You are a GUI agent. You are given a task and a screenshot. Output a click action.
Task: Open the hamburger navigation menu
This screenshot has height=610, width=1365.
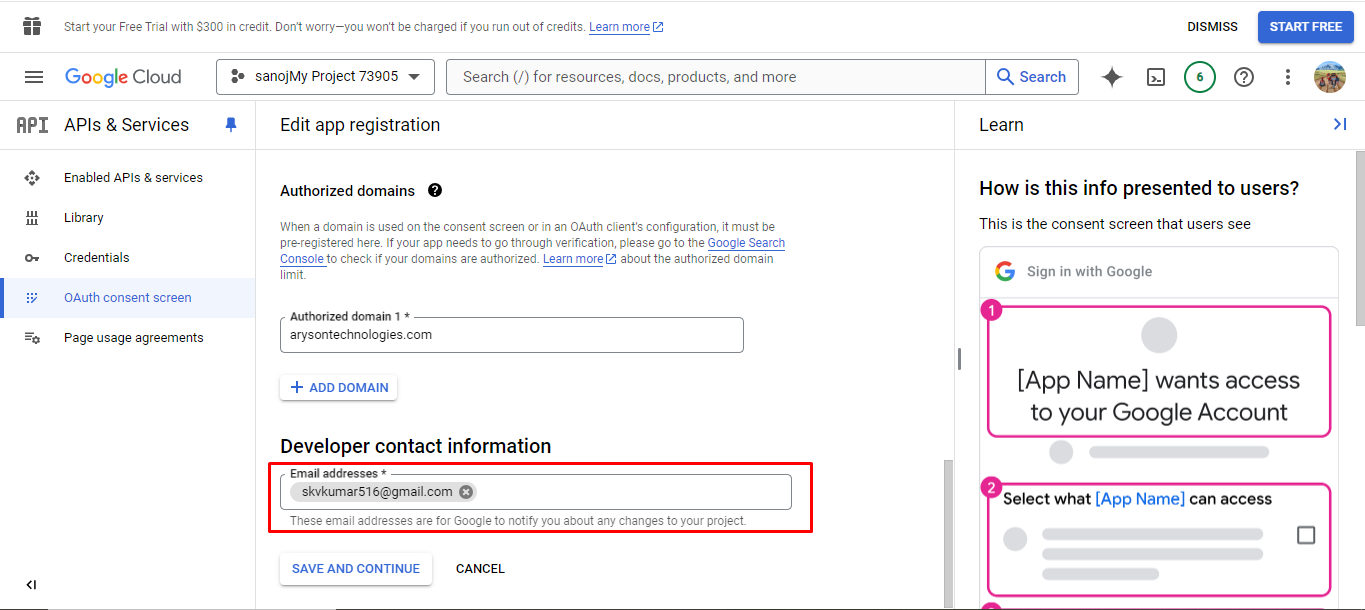click(x=34, y=77)
